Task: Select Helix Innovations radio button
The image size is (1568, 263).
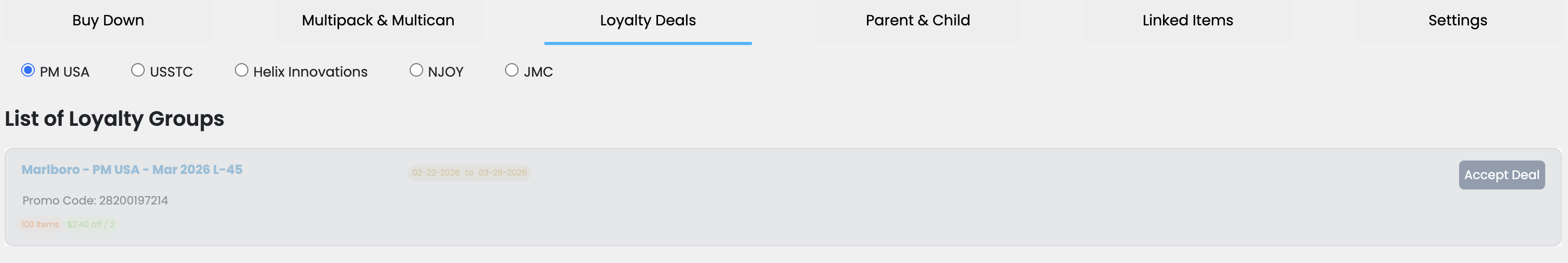Action: (242, 70)
